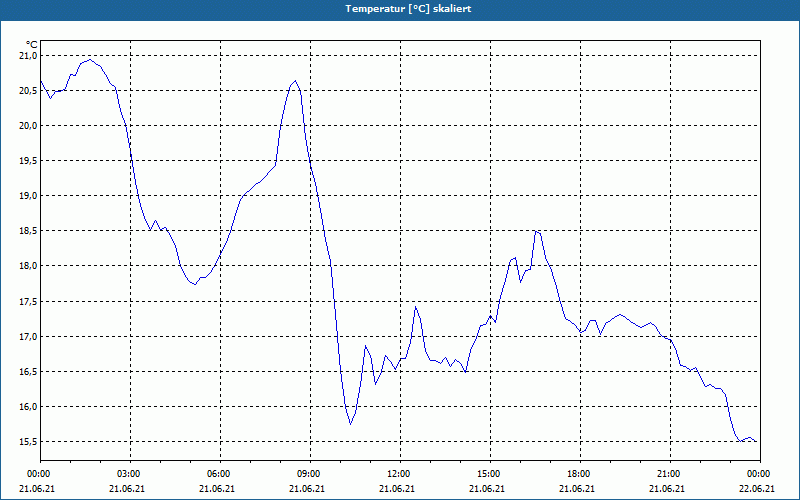Click the 21.06.21 date beneath 06:00
Screen dimensions: 800x500
[x=217, y=489]
